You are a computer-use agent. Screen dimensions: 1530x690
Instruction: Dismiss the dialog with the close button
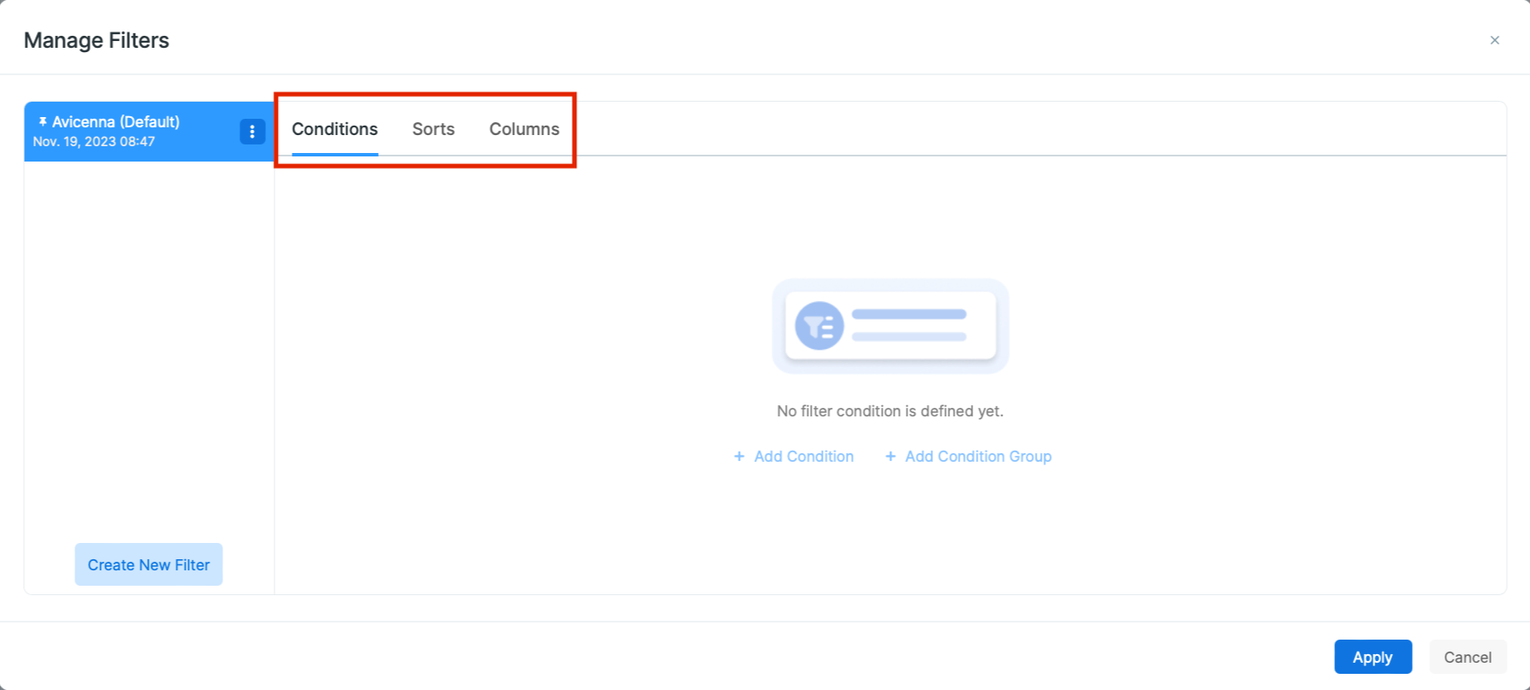point(1494,40)
